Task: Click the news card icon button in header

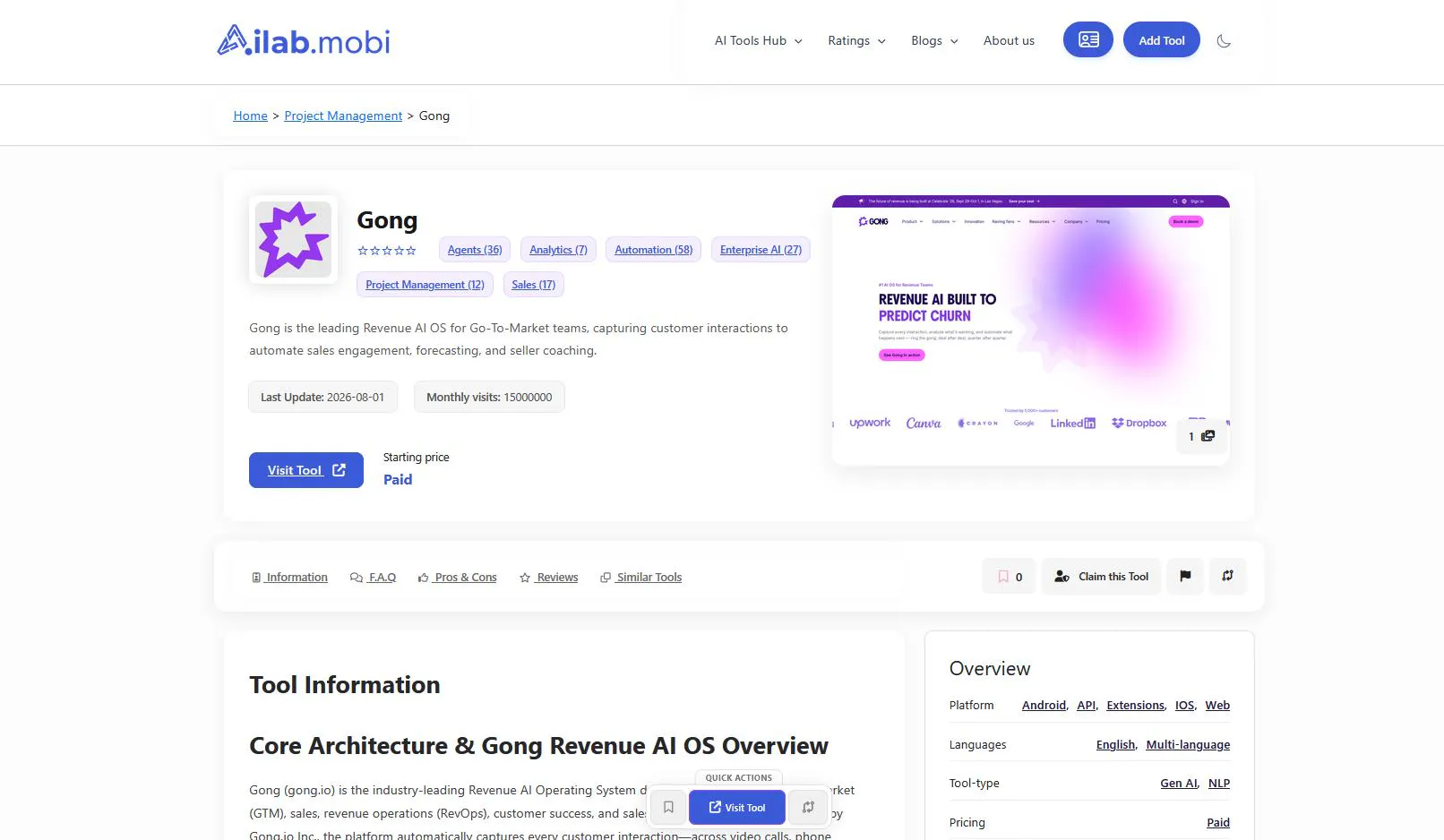Action: [x=1087, y=40]
